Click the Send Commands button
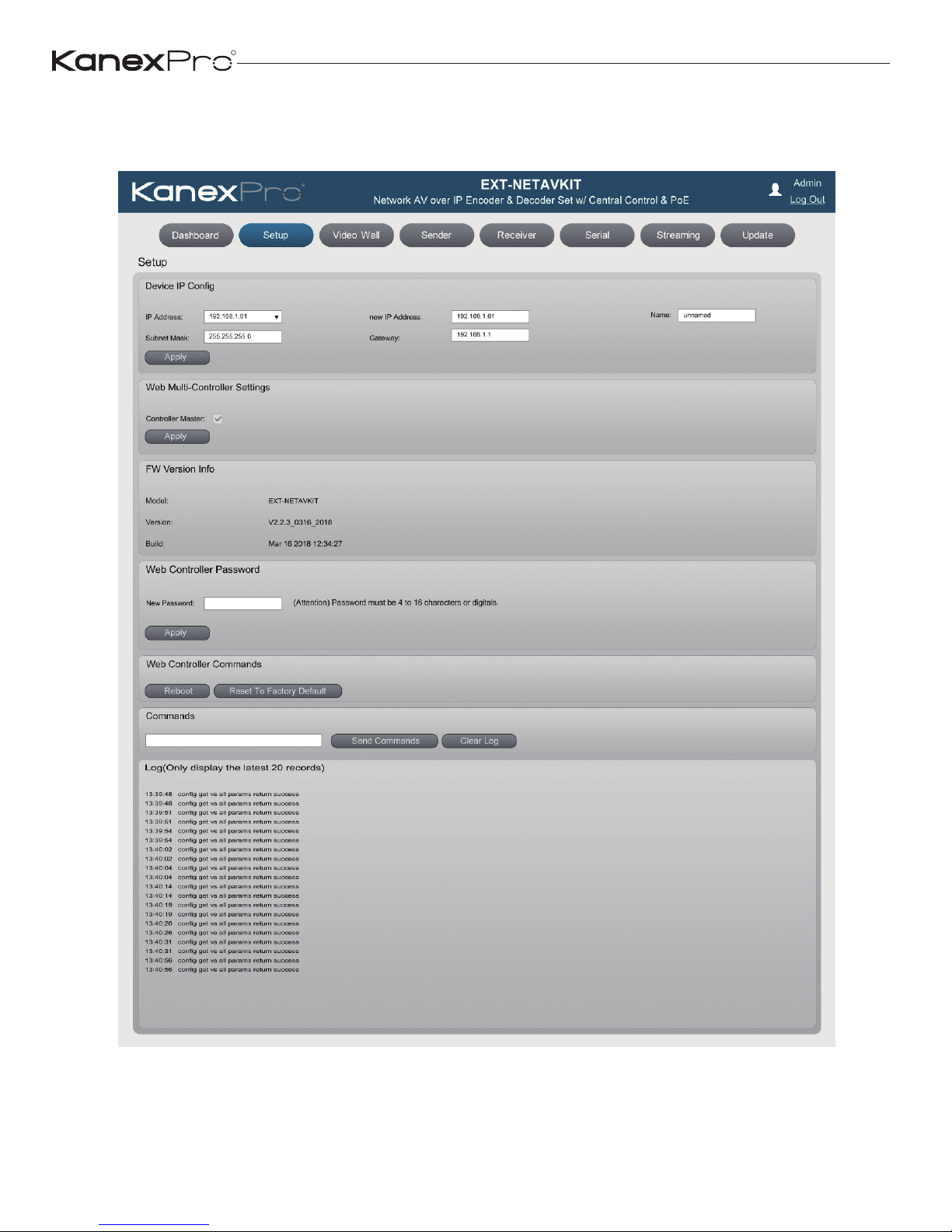 [x=385, y=741]
